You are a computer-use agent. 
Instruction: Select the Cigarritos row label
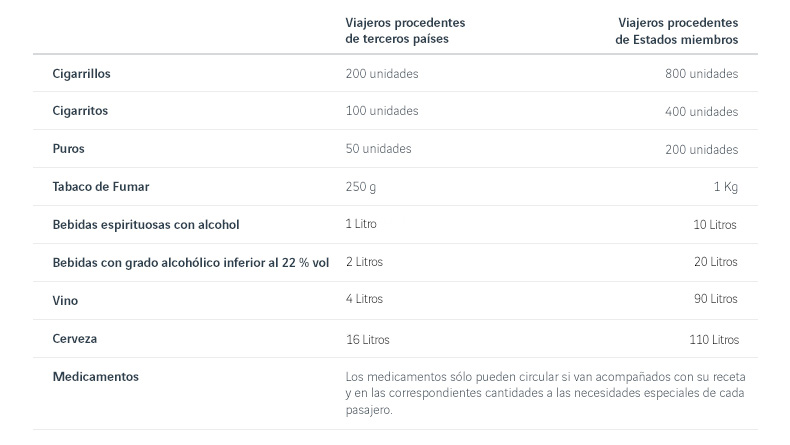tap(80, 111)
